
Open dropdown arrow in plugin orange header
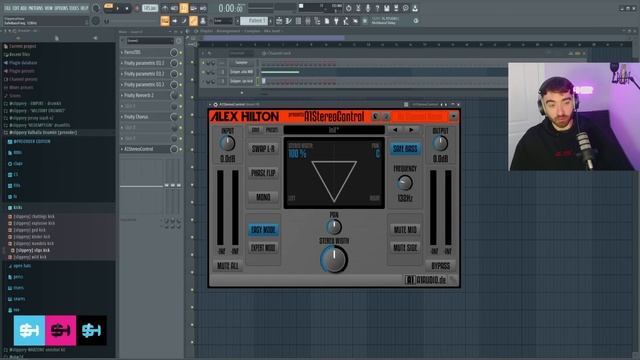tap(453, 117)
